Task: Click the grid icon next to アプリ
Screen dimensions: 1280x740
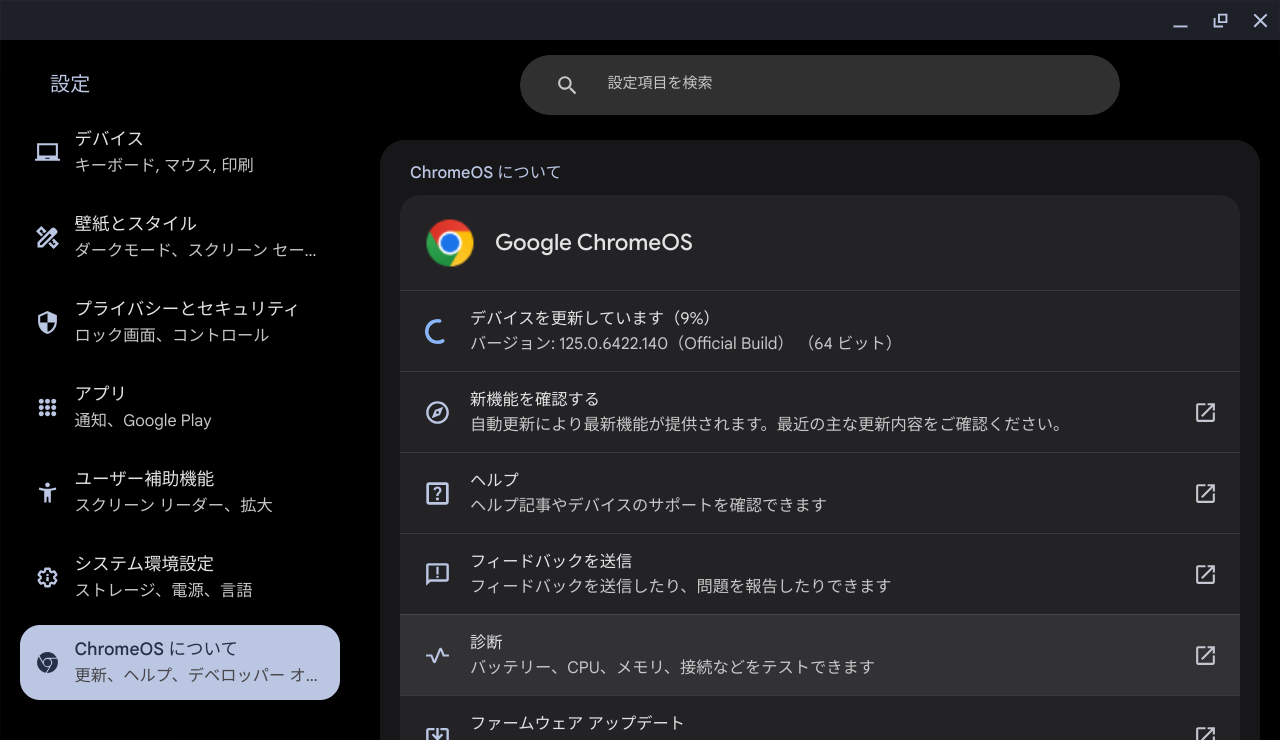Action: [x=46, y=406]
